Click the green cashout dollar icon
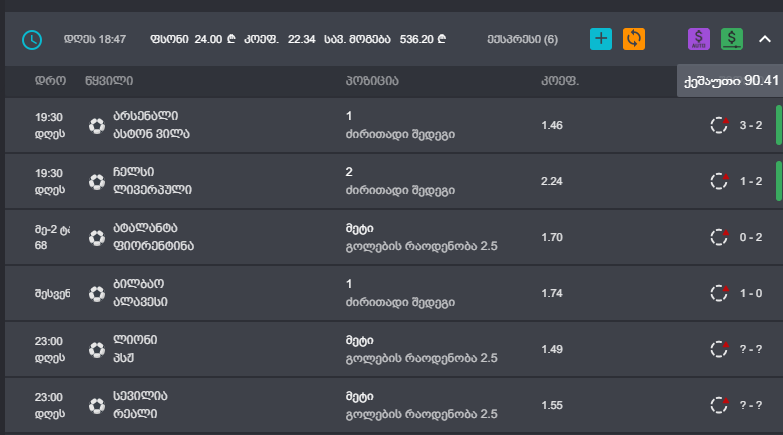Viewport: 783px width, 435px height. [x=732, y=39]
